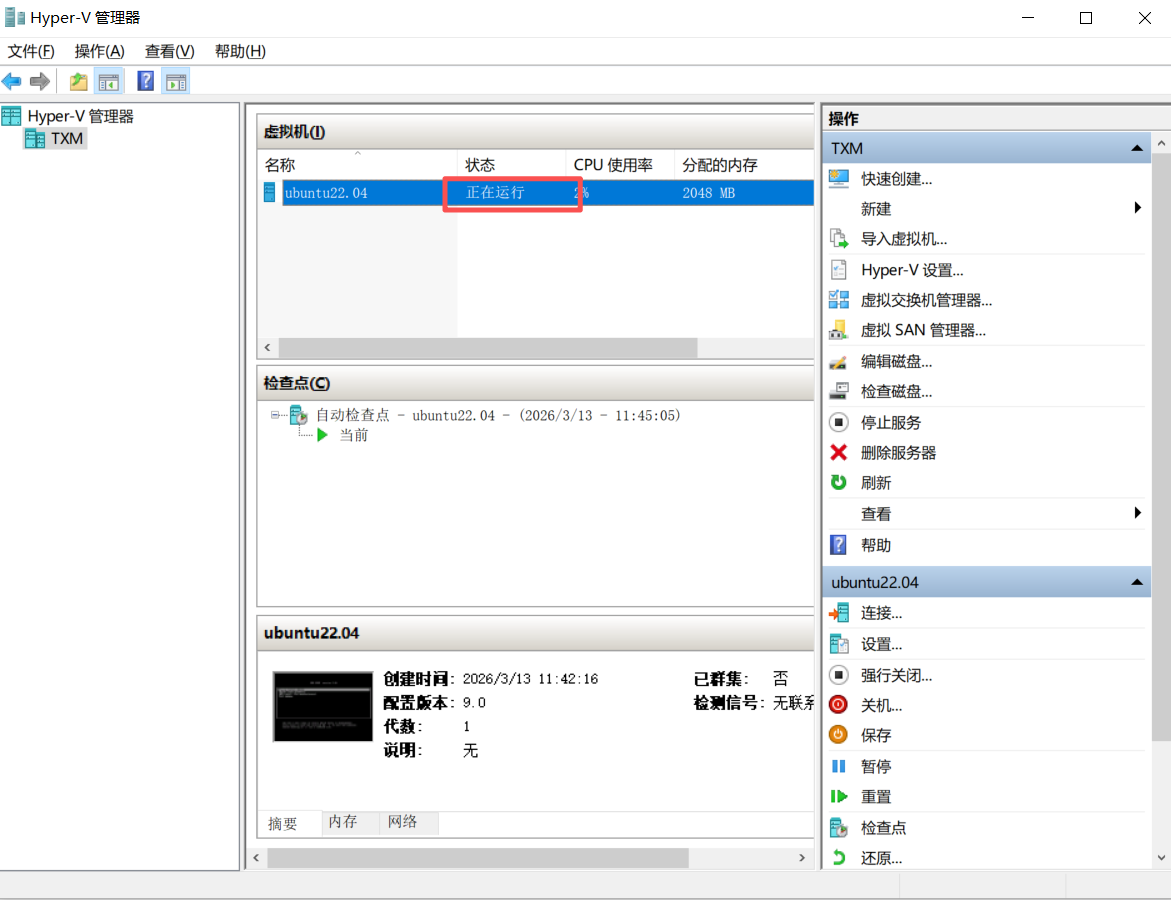Open the 查看(V) menu
The width and height of the screenshot is (1171, 900).
click(x=170, y=52)
